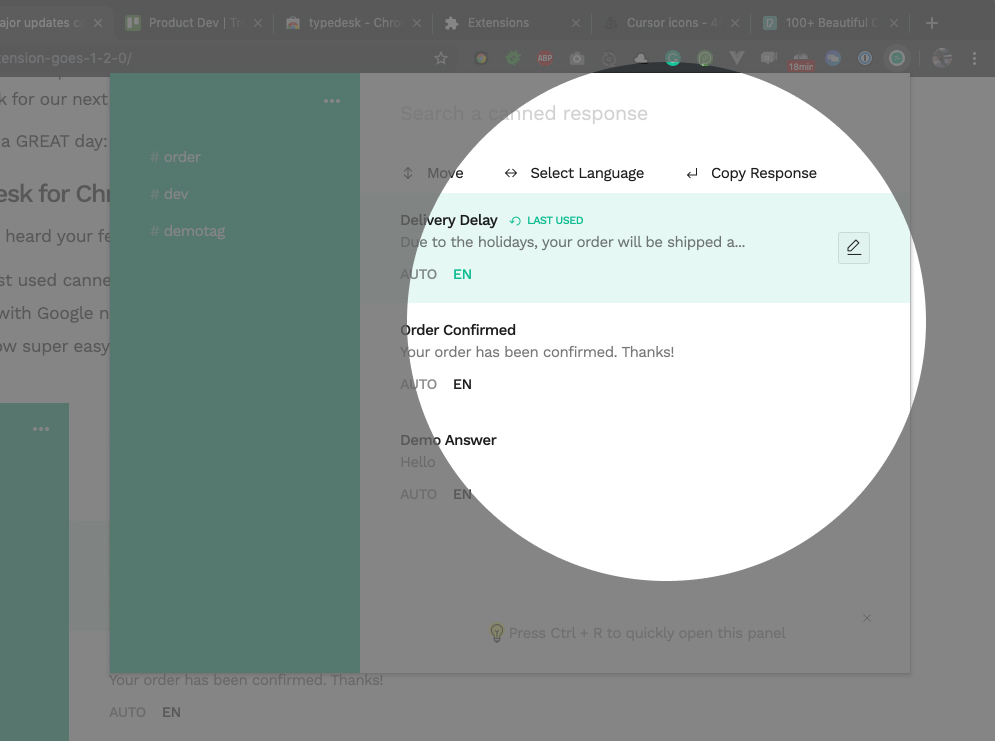
Task: Dismiss the Ctrl + R tip with the X
Action: pos(867,618)
